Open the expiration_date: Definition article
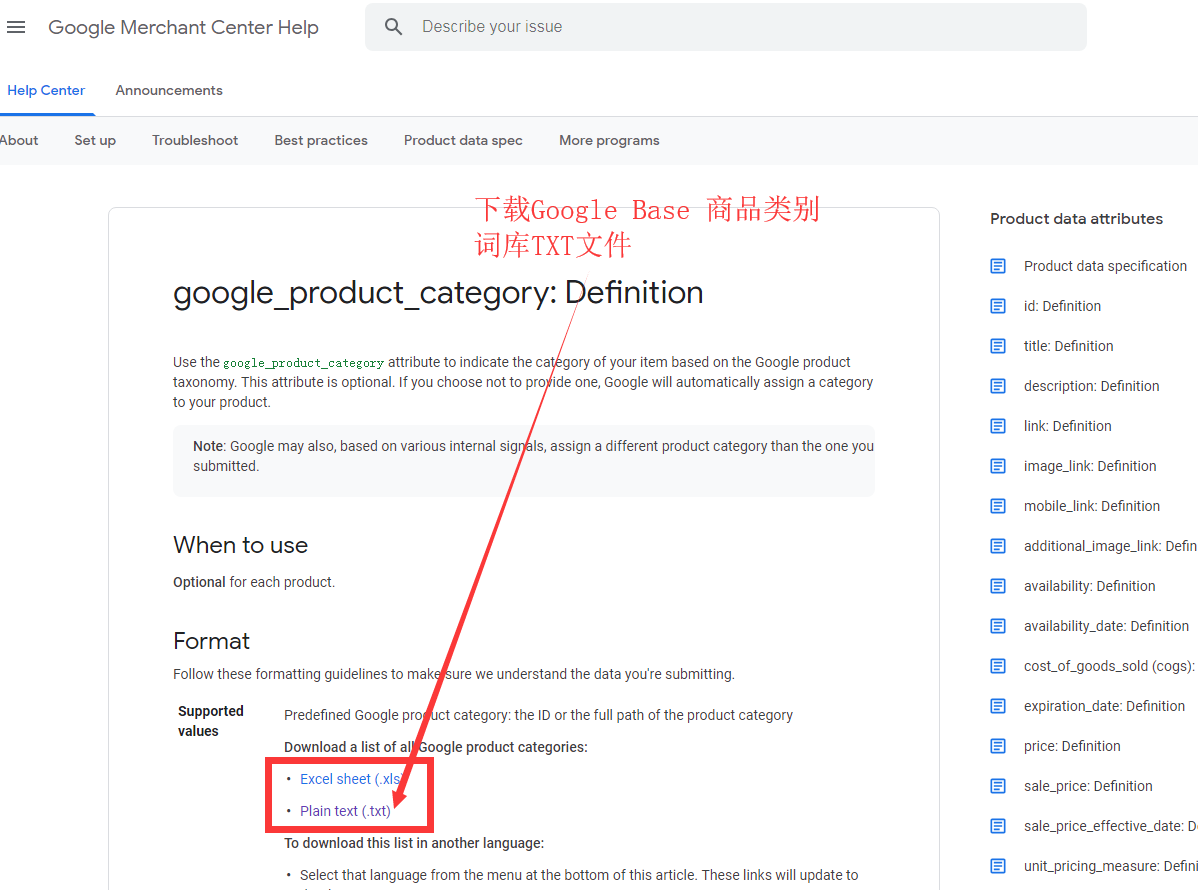1198x890 pixels. click(x=1104, y=706)
